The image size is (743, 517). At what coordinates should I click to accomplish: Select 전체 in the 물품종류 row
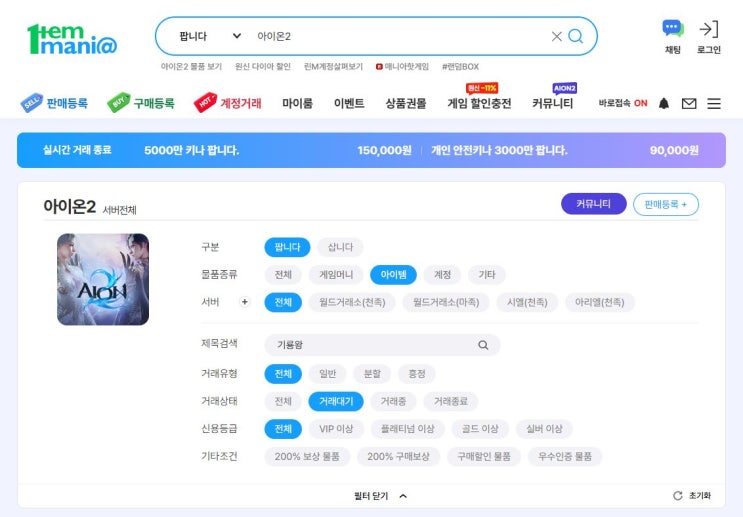(283, 274)
